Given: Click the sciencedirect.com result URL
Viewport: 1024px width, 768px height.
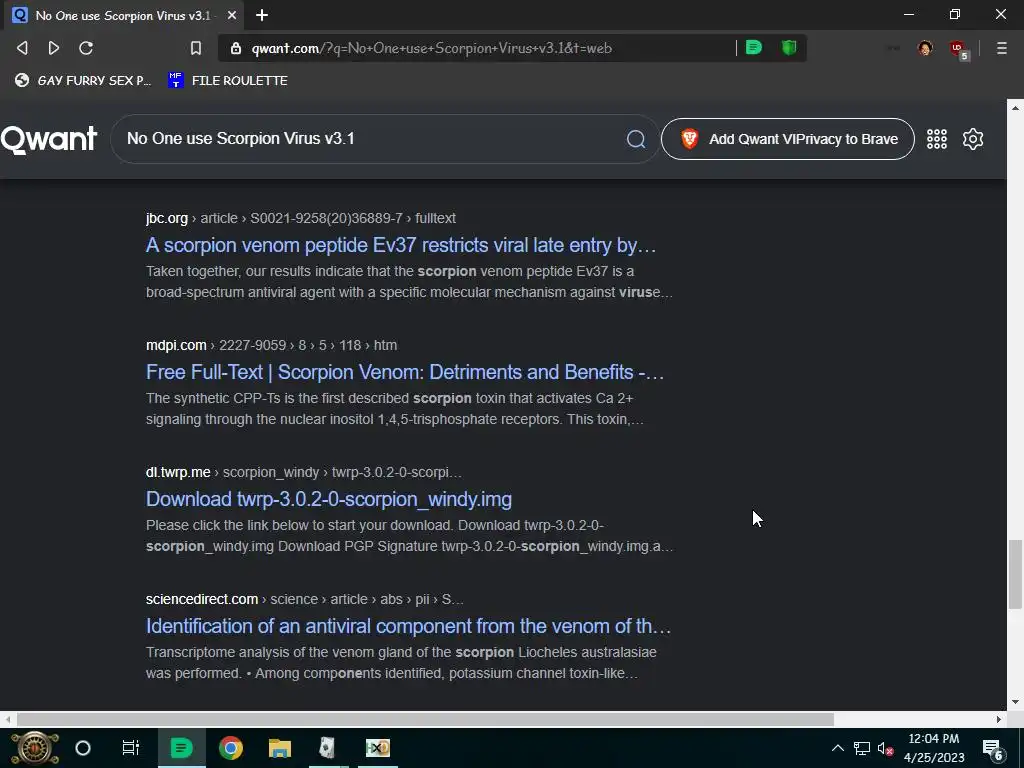Looking at the screenshot, I should coord(304,599).
